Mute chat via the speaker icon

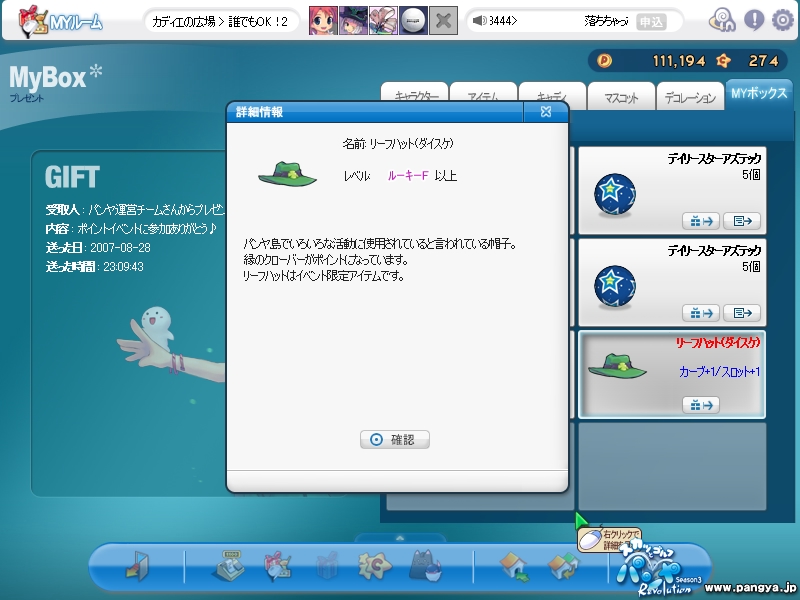479,21
